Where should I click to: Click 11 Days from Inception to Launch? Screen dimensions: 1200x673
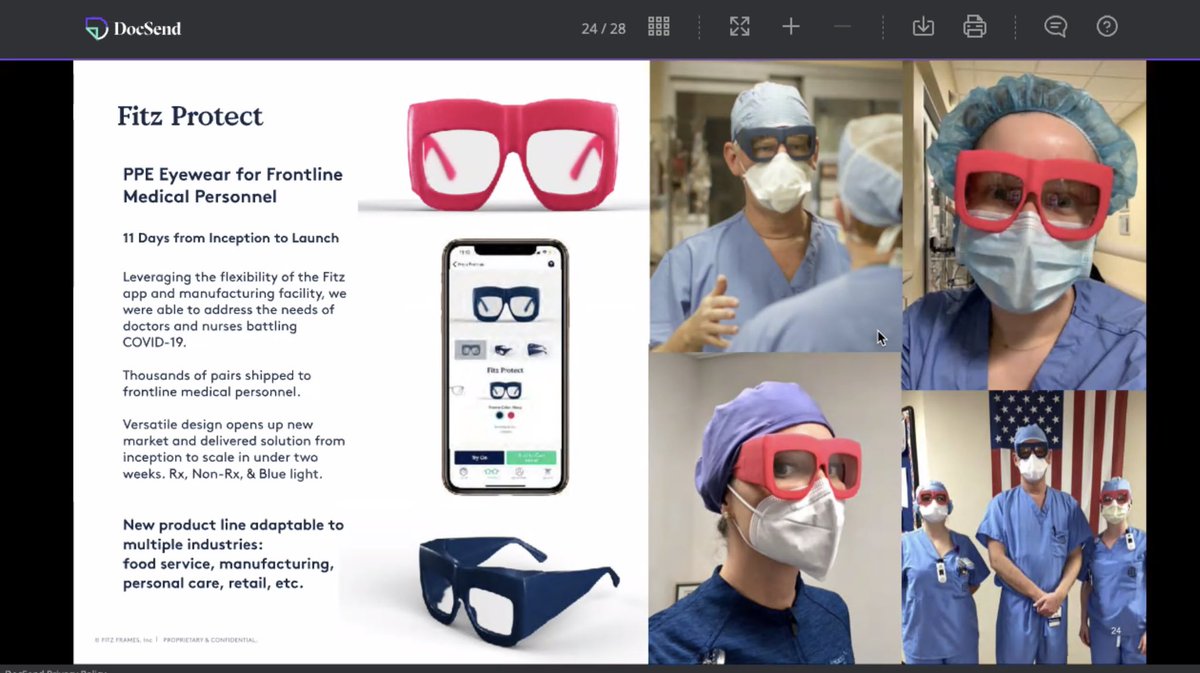click(x=231, y=238)
